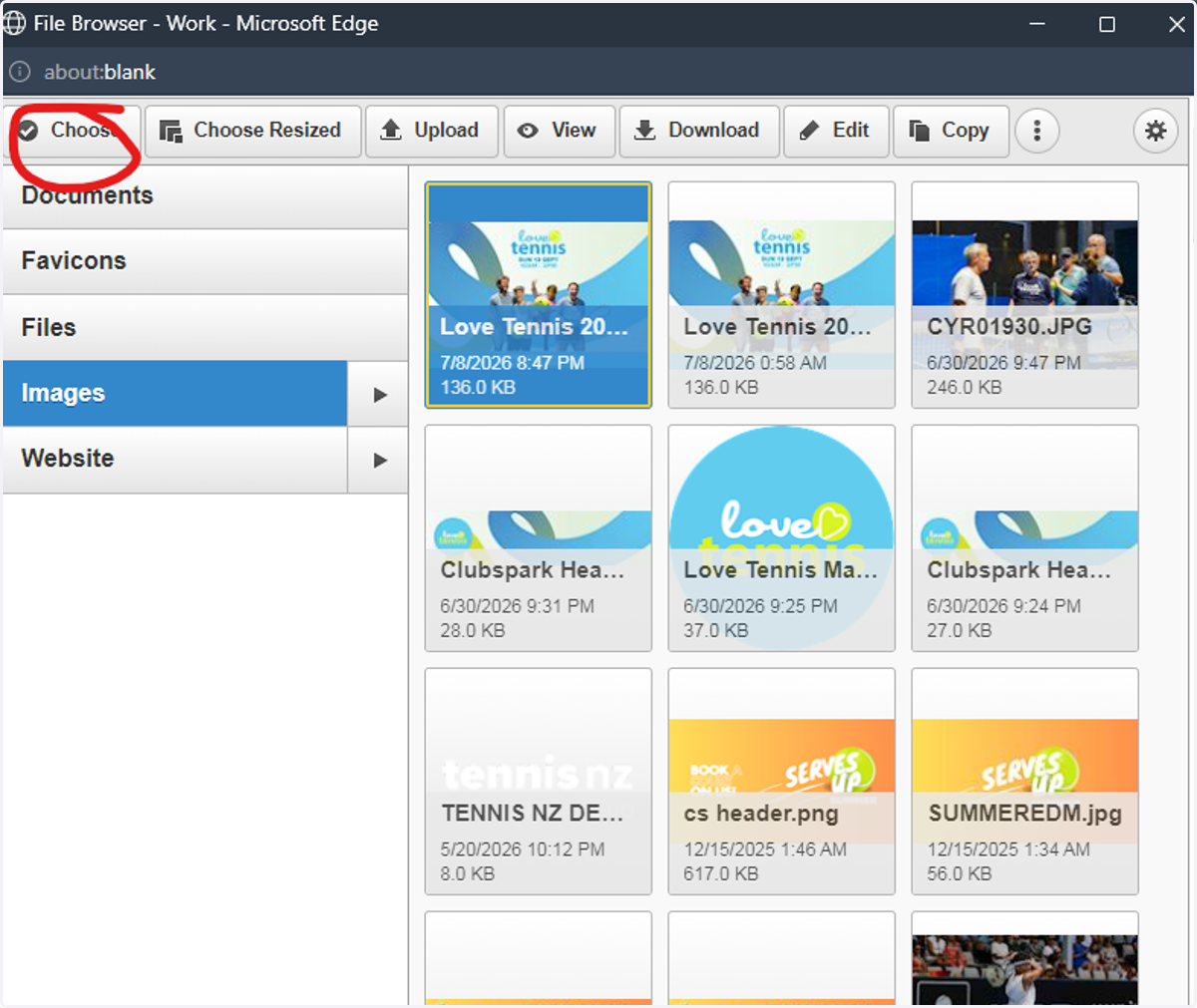The width and height of the screenshot is (1197, 1008).
Task: Click the 246.0 KB file size text
Action: click(965, 387)
